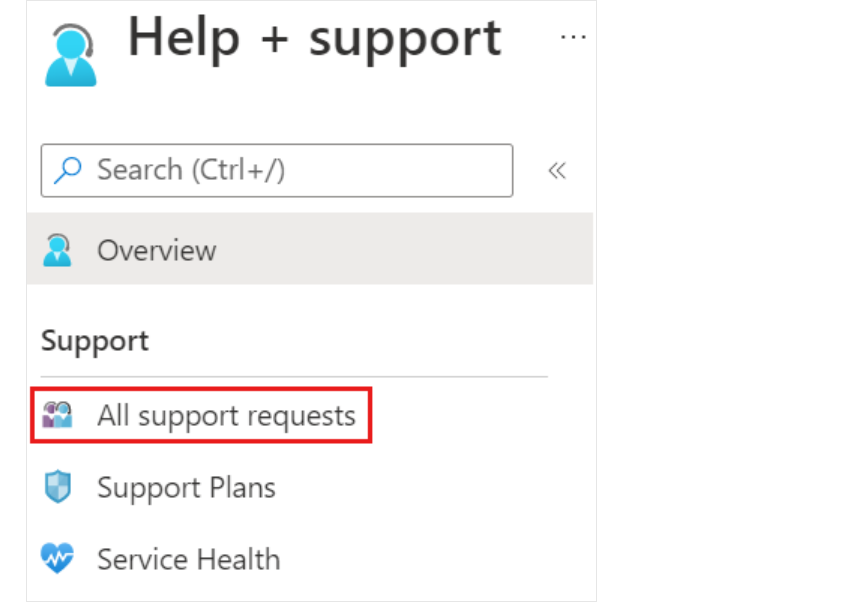This screenshot has width=858, height=609.
Task: Click the Support Plans label text
Action: click(186, 487)
